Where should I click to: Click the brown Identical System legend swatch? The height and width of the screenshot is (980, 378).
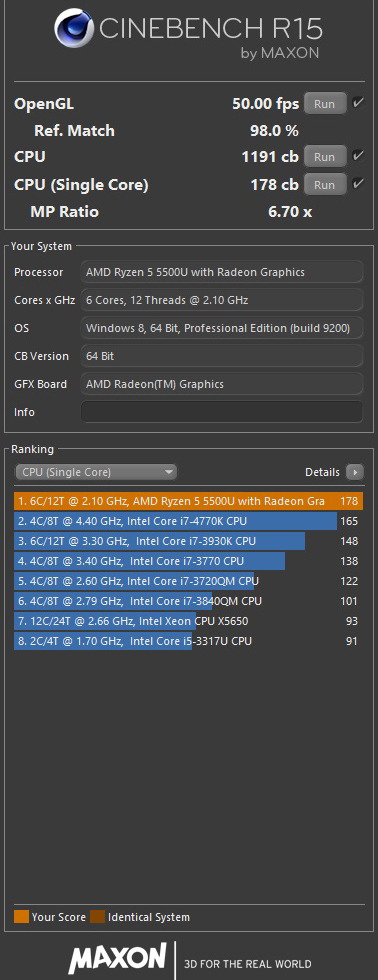click(97, 917)
